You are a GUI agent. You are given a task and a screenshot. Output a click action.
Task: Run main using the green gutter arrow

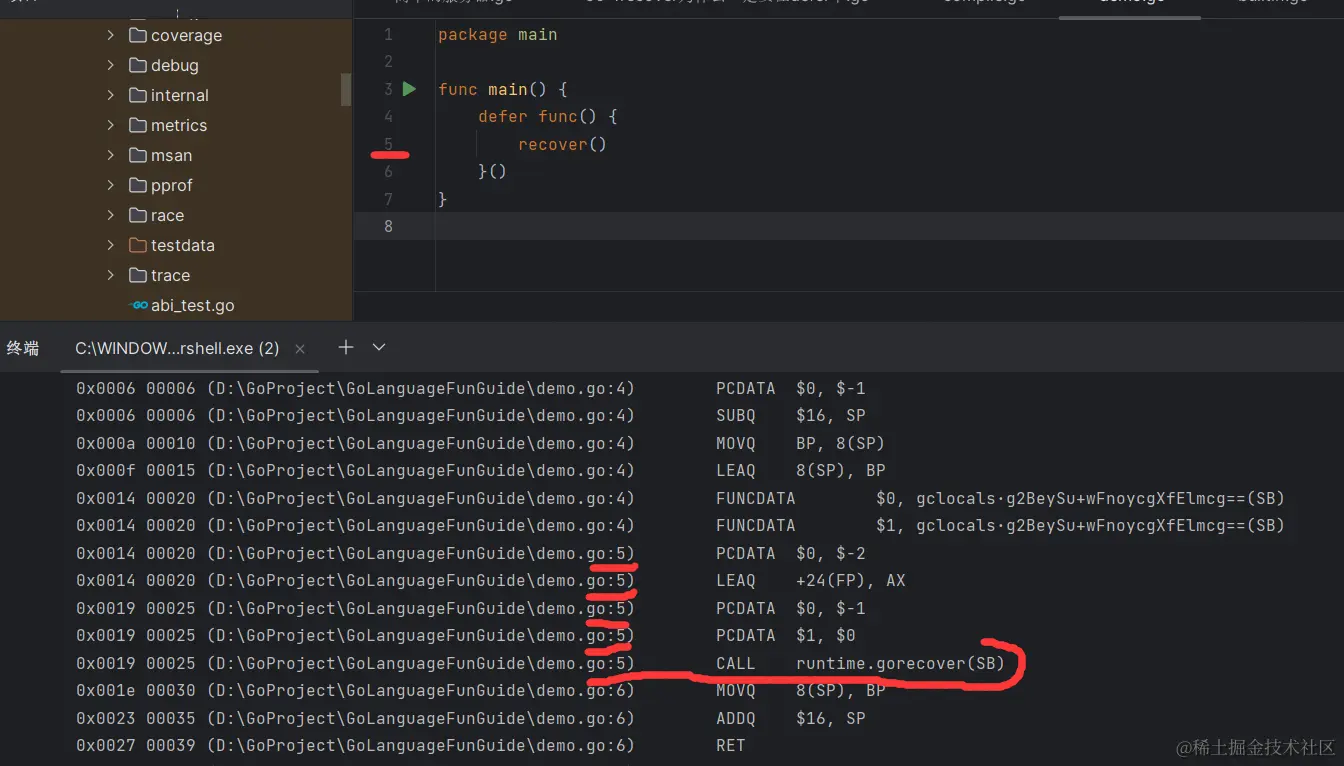pos(409,89)
